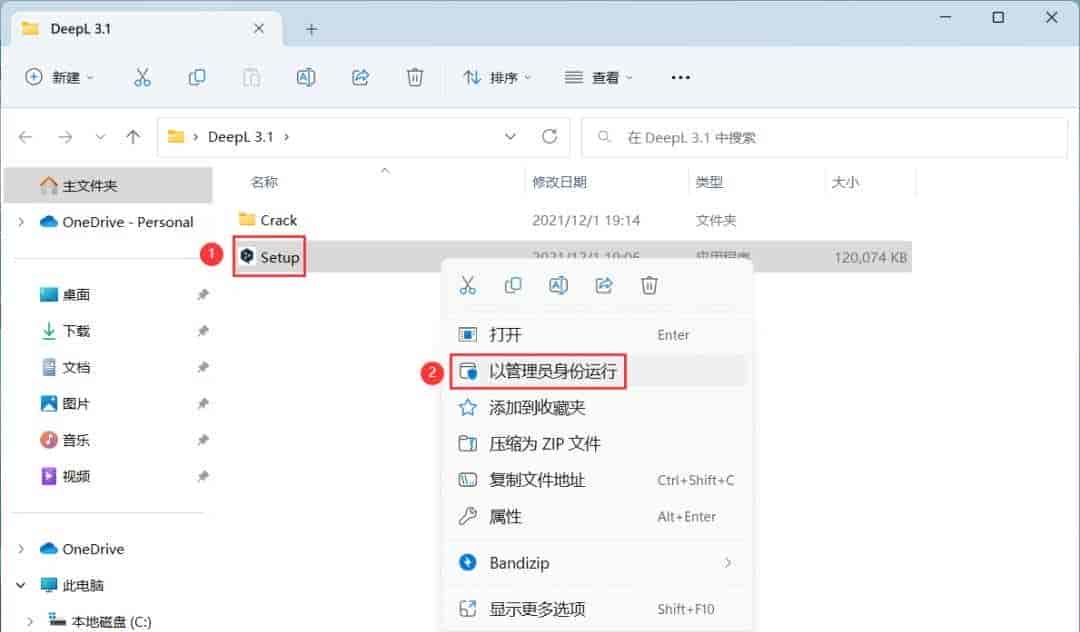Click the Share icon in context menu

[x=604, y=285]
